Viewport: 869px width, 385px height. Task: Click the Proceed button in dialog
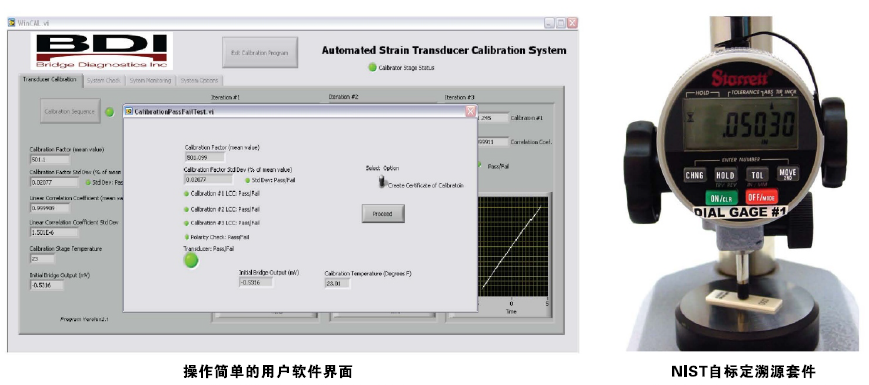(383, 213)
